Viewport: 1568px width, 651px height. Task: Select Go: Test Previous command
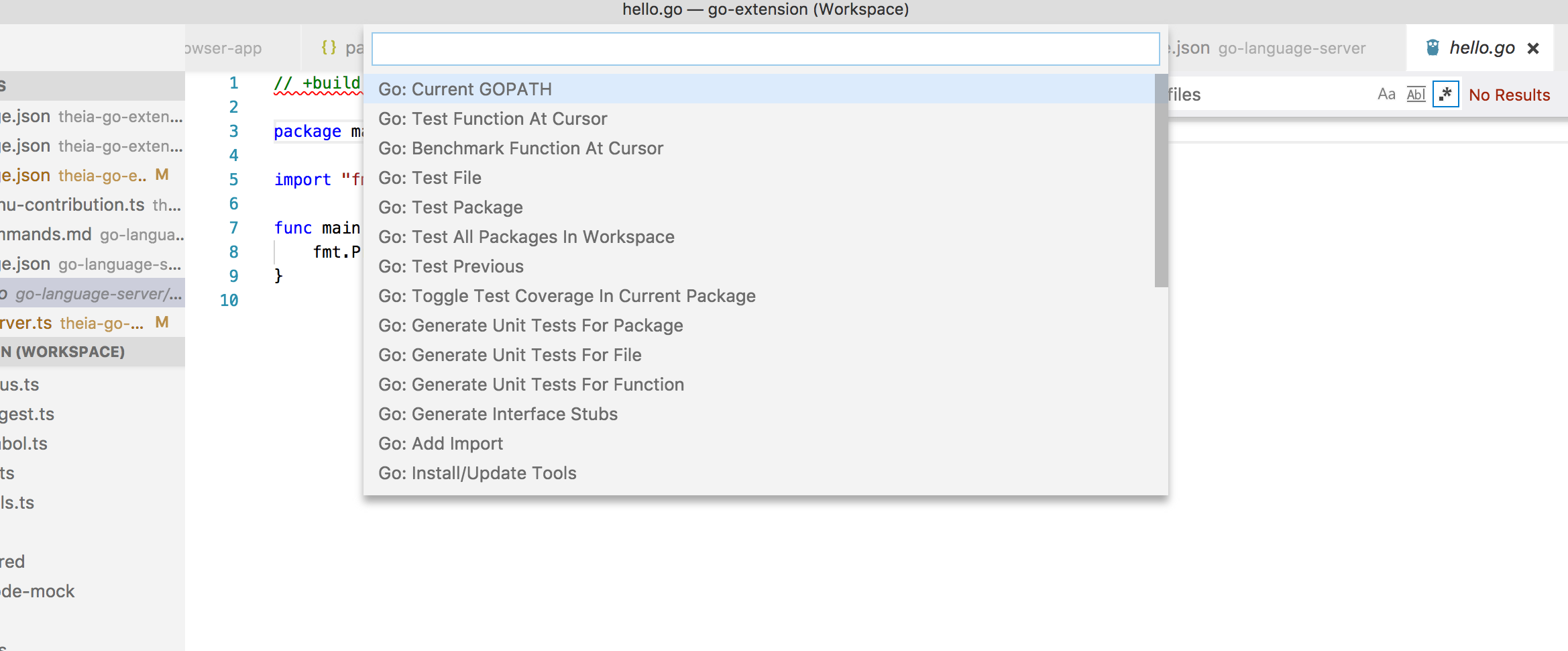(759, 266)
